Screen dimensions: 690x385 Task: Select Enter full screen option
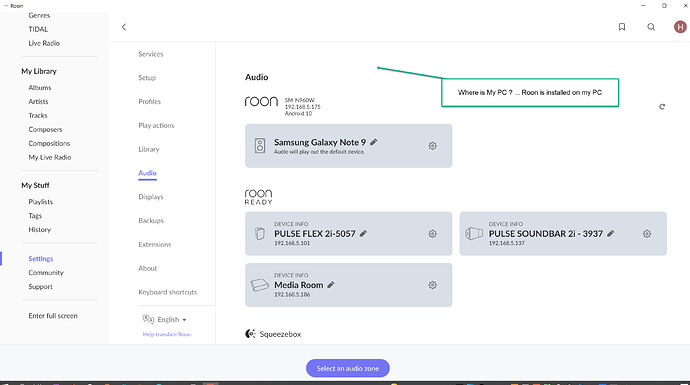pyautogui.click(x=53, y=315)
